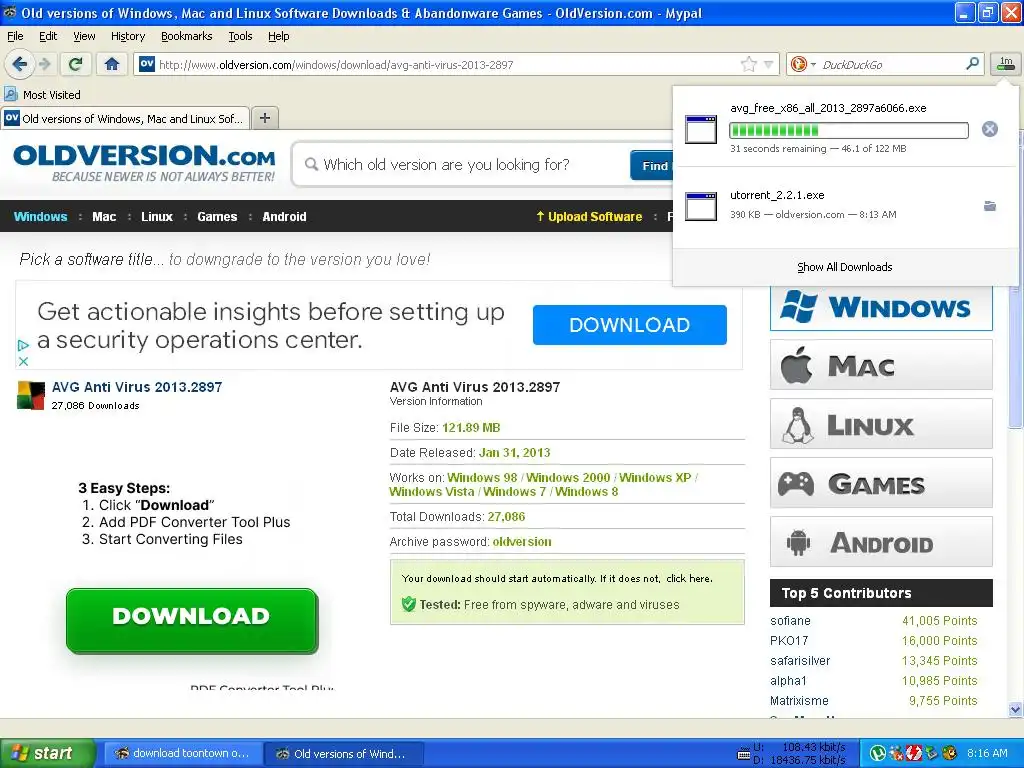This screenshot has height=768, width=1024.
Task: Show All Downloads
Action: click(x=844, y=267)
